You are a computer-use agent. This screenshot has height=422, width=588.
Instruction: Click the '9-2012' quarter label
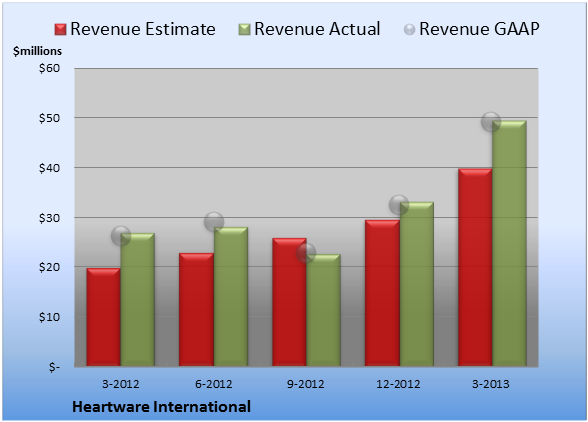[x=306, y=384]
